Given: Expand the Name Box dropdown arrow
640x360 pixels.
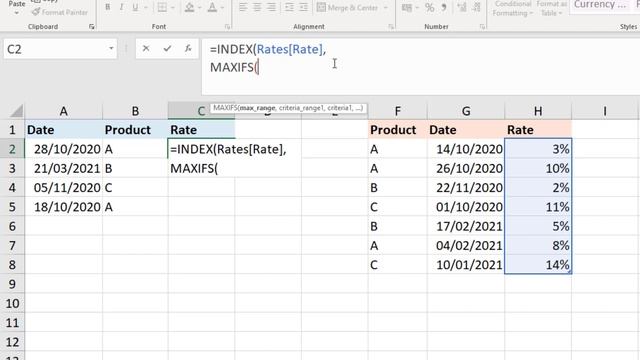Looking at the screenshot, I should [x=111, y=49].
